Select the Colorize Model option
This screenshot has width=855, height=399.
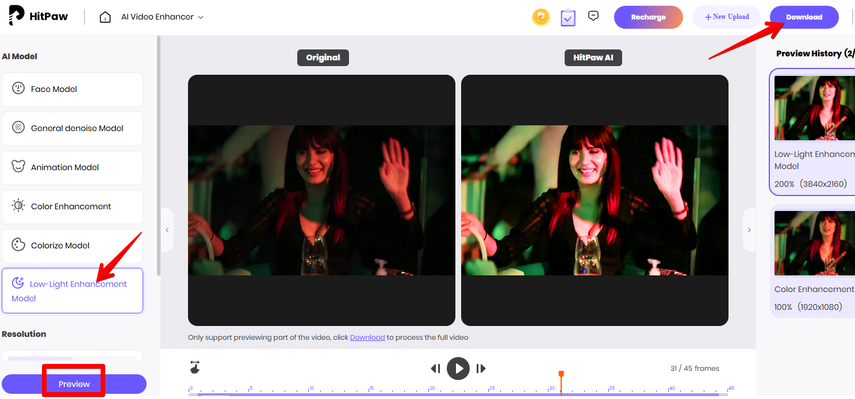tap(73, 246)
